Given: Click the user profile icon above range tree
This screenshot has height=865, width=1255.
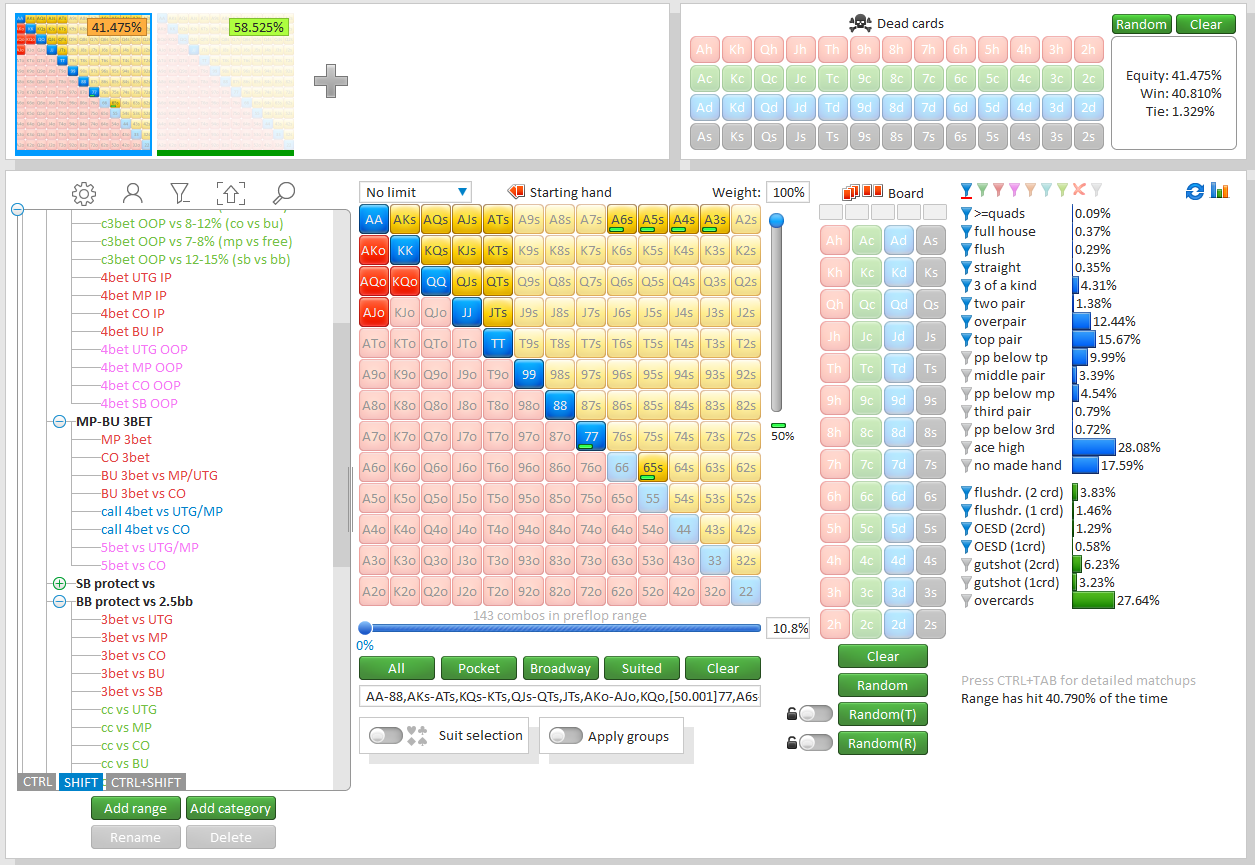Looking at the screenshot, I should (132, 194).
